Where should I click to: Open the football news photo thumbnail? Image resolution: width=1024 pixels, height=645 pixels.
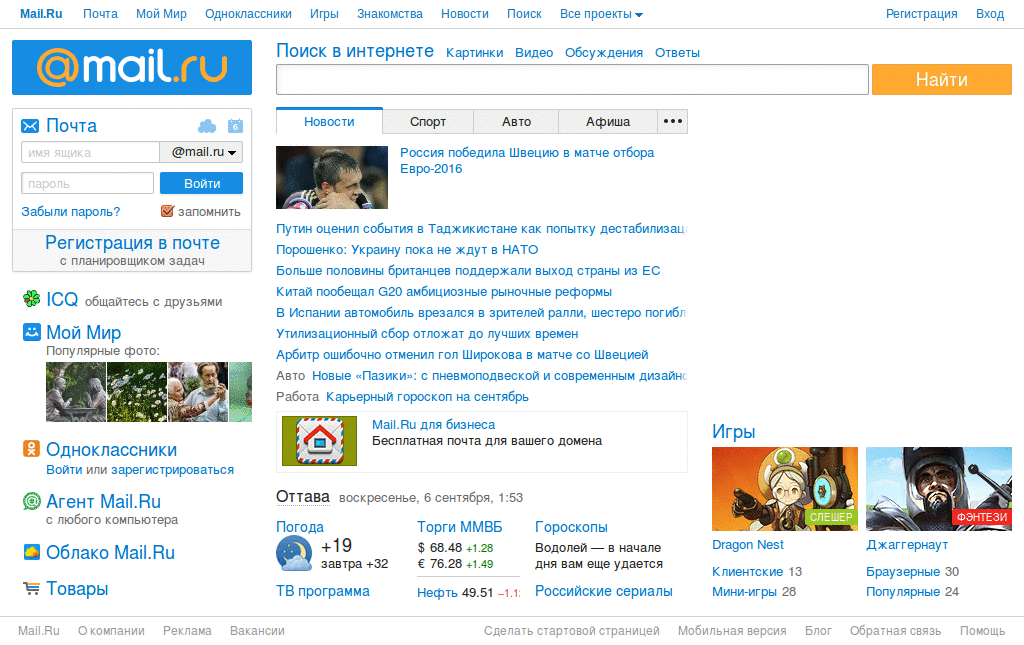[332, 178]
